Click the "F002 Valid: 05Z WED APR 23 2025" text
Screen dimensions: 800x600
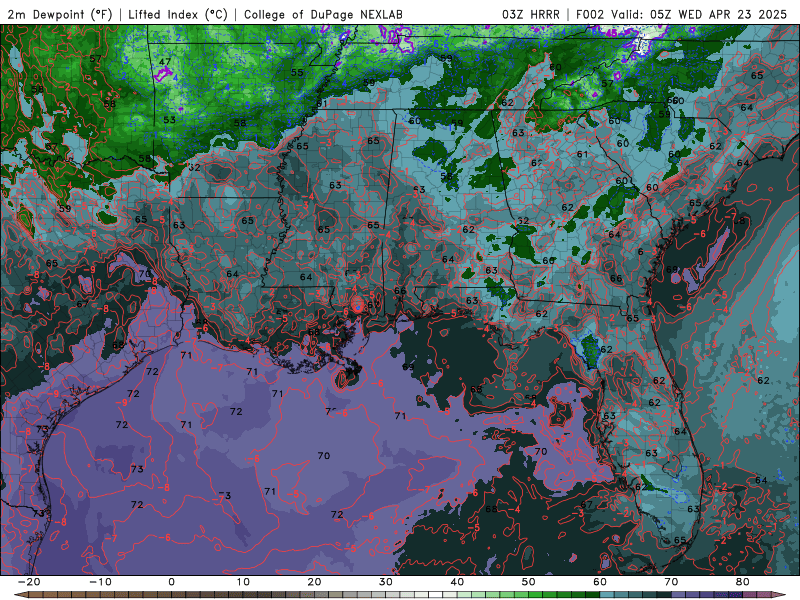click(682, 14)
